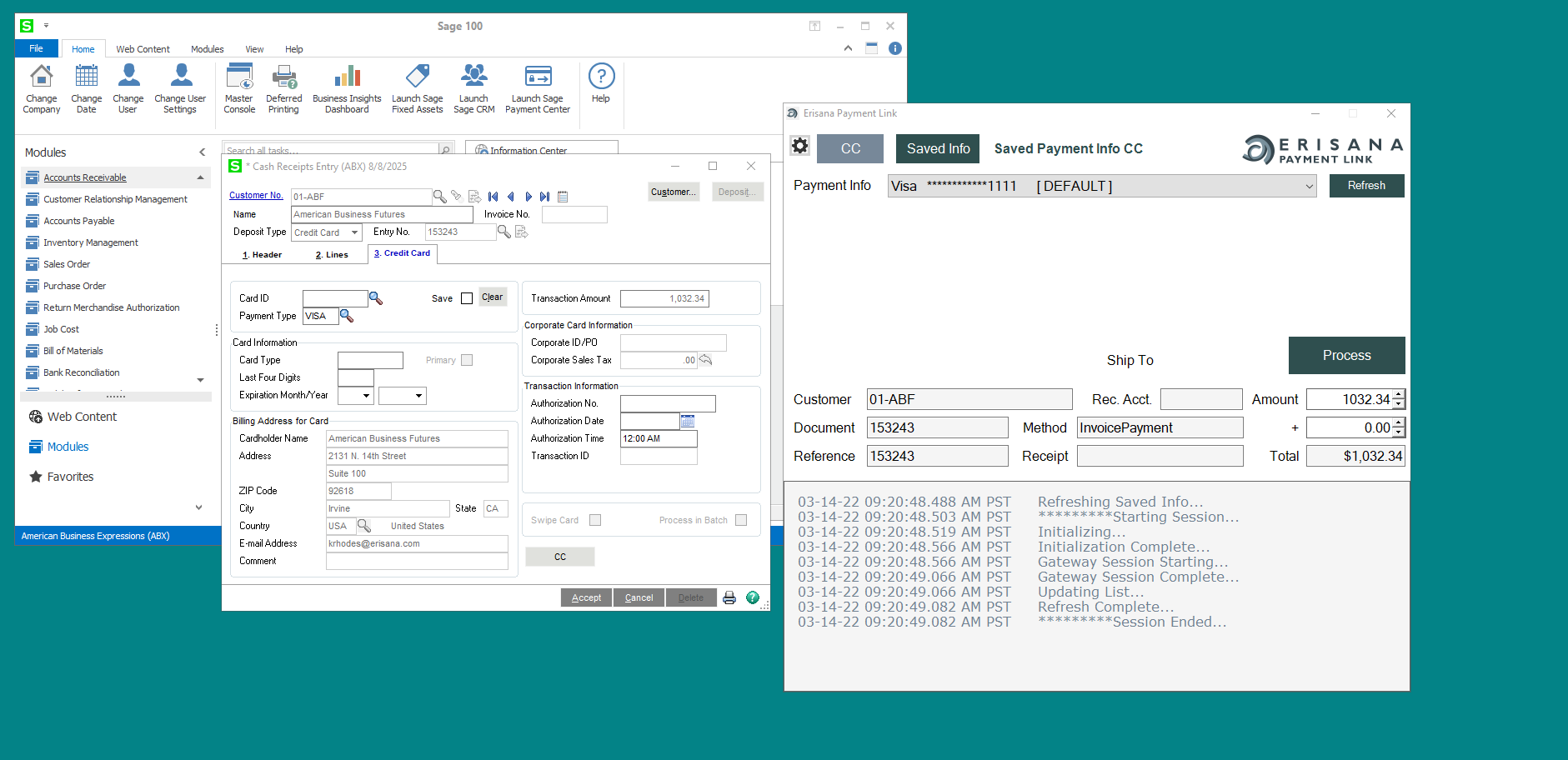
Task: Toggle the Save card checkbox
Action: [x=467, y=298]
